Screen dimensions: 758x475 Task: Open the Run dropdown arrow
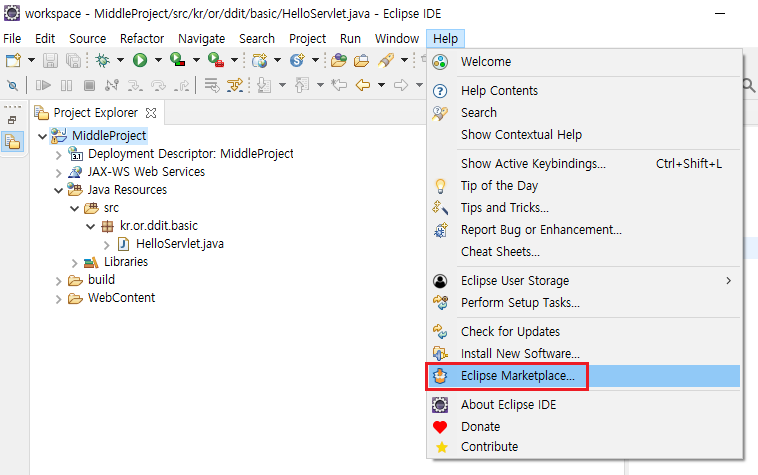(158, 60)
